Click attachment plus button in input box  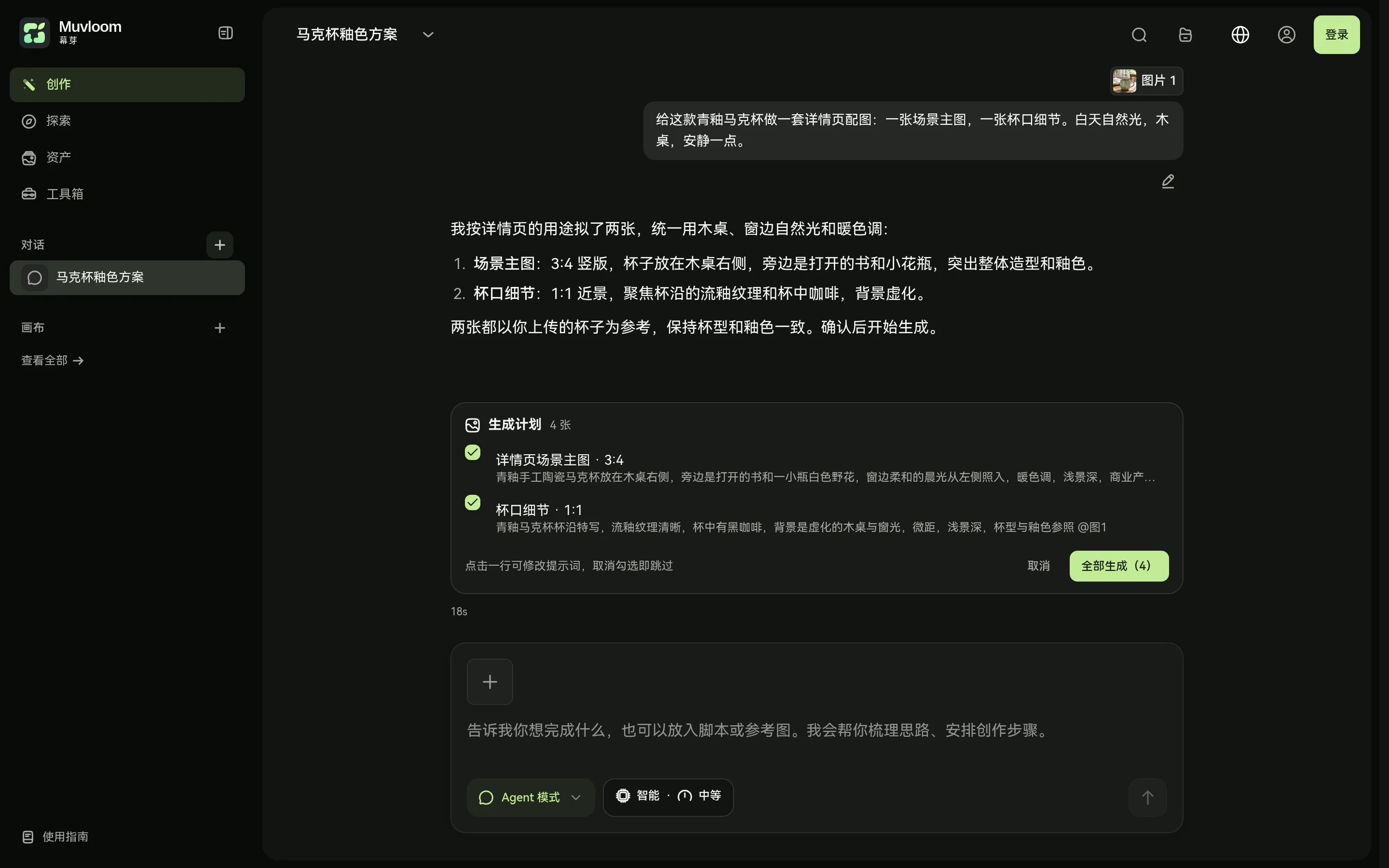coord(490,682)
